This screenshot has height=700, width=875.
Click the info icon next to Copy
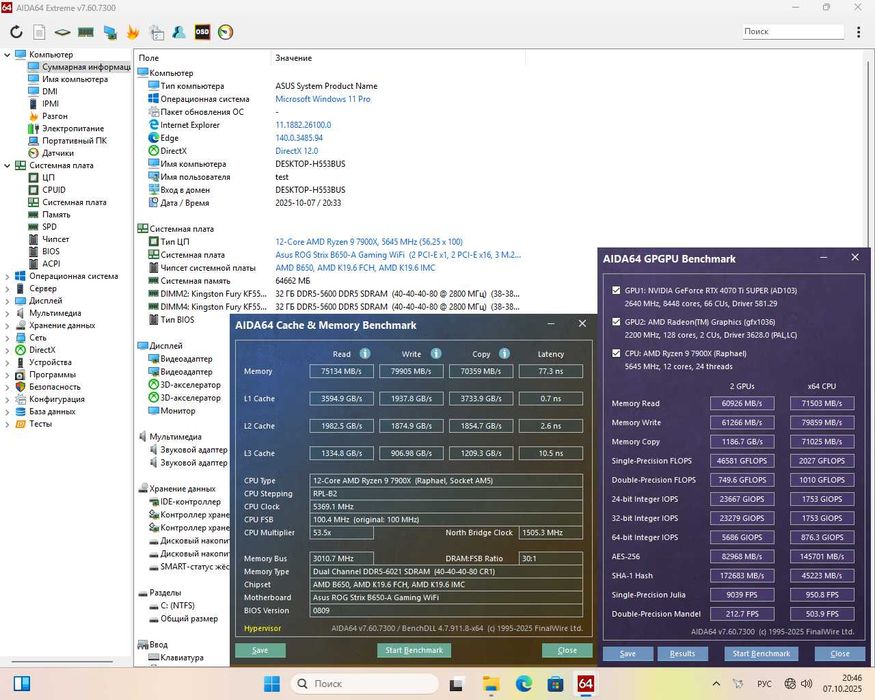(x=503, y=353)
